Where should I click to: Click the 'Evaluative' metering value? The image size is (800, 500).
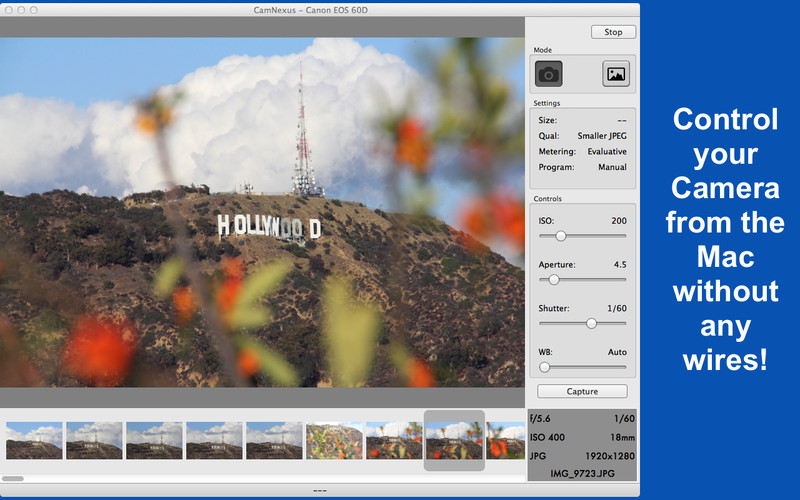click(607, 152)
